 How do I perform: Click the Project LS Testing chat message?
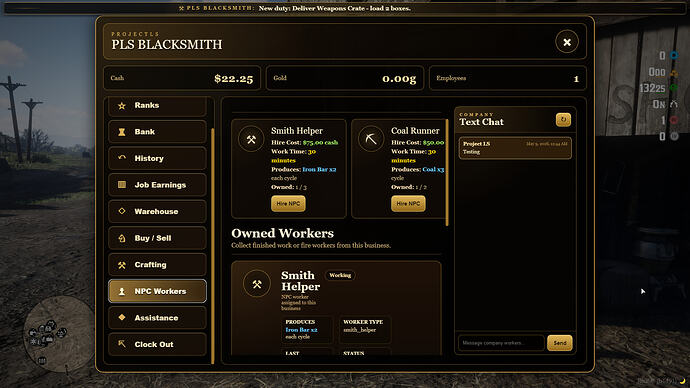515,148
